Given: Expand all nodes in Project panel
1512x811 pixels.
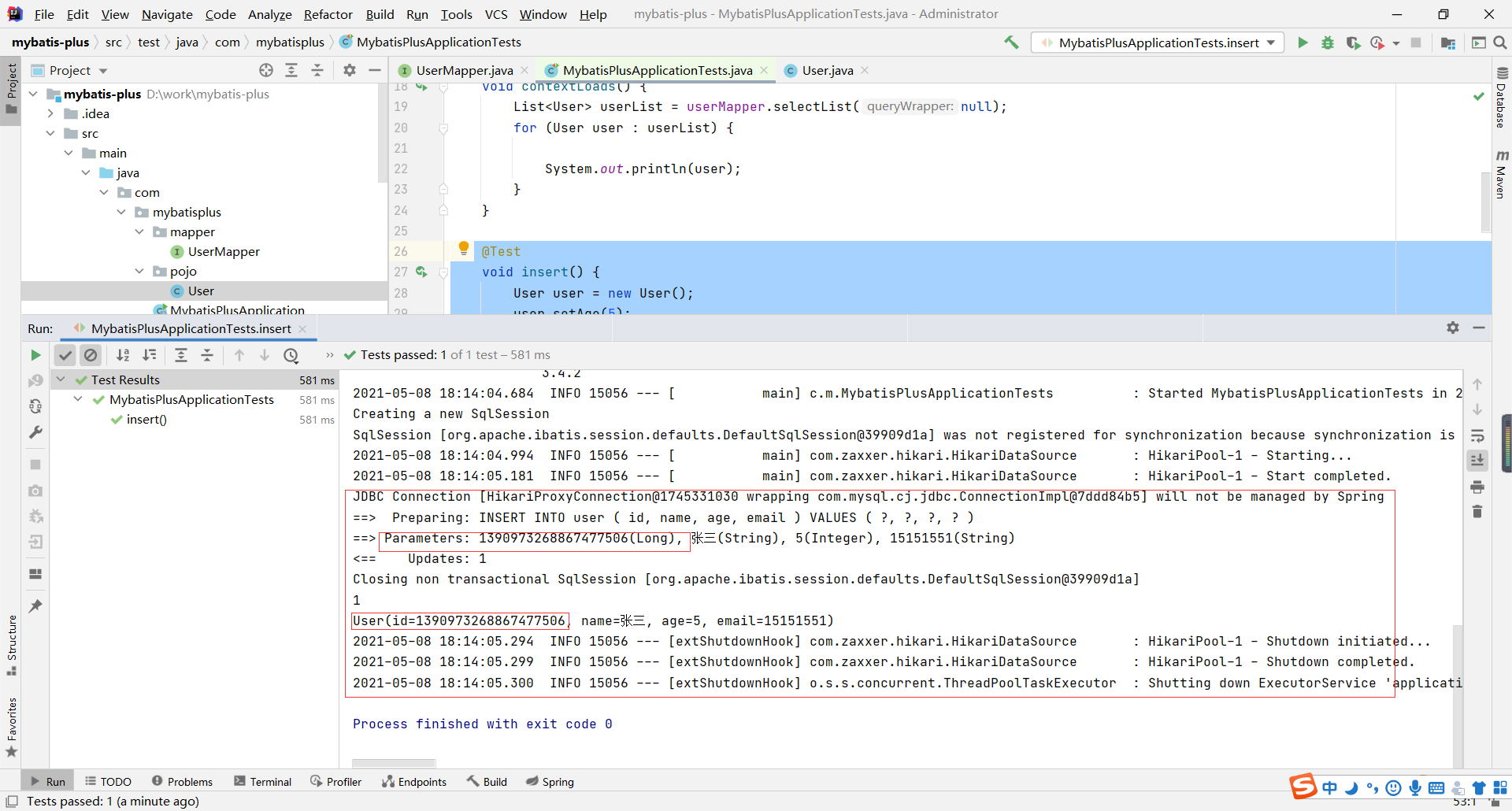Looking at the screenshot, I should pyautogui.click(x=291, y=70).
